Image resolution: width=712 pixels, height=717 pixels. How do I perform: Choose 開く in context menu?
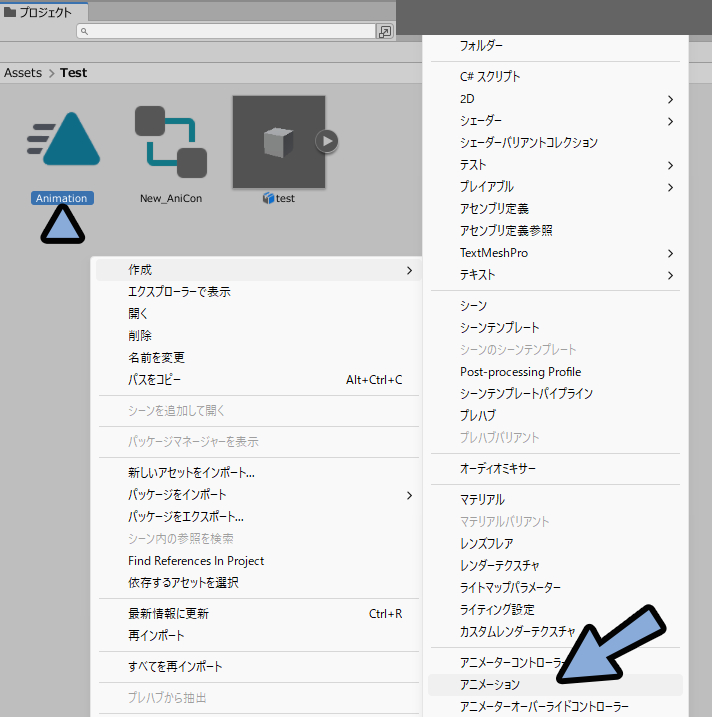coord(259,314)
